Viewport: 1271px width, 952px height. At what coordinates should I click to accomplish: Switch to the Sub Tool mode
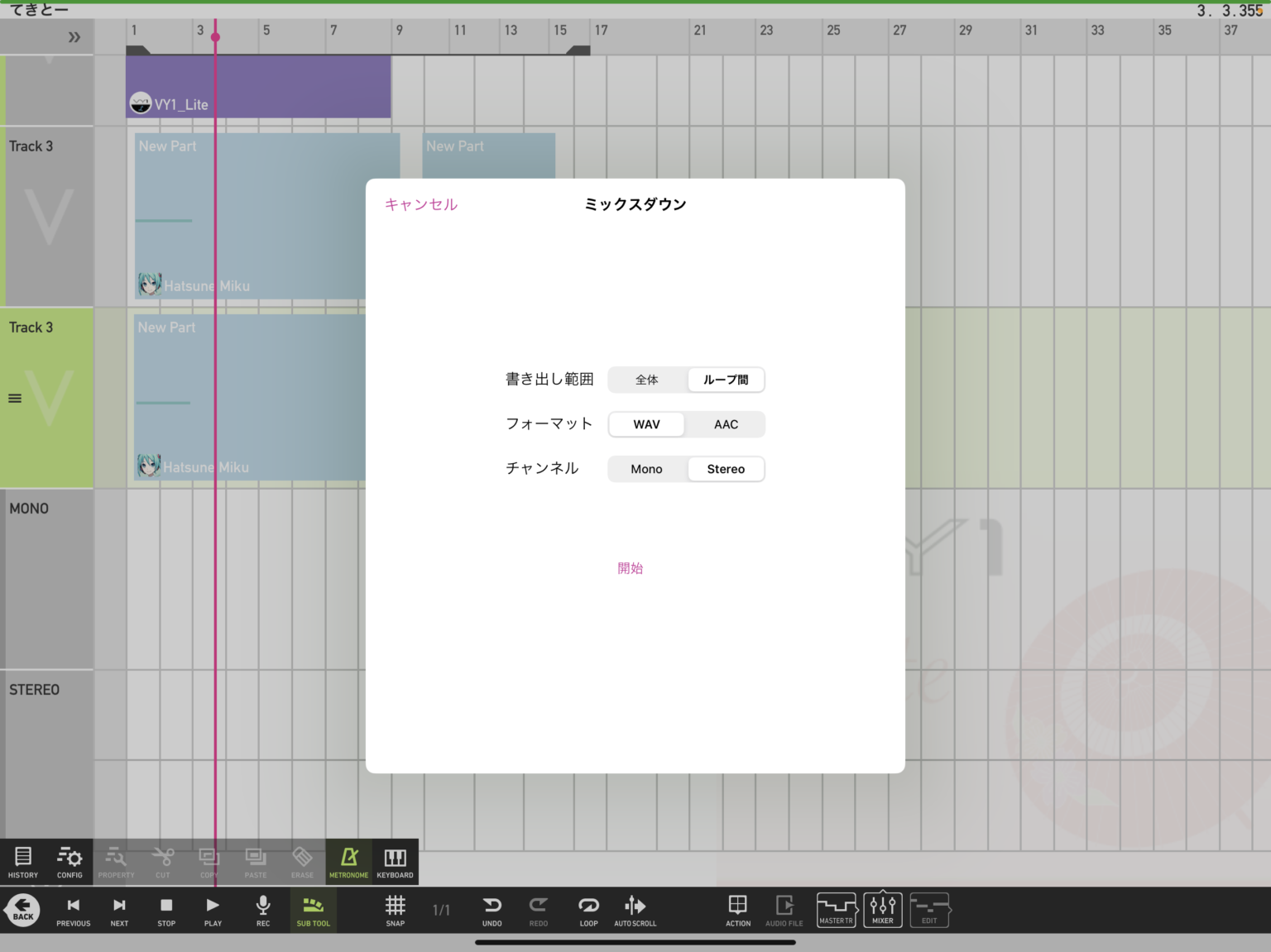pyautogui.click(x=313, y=909)
